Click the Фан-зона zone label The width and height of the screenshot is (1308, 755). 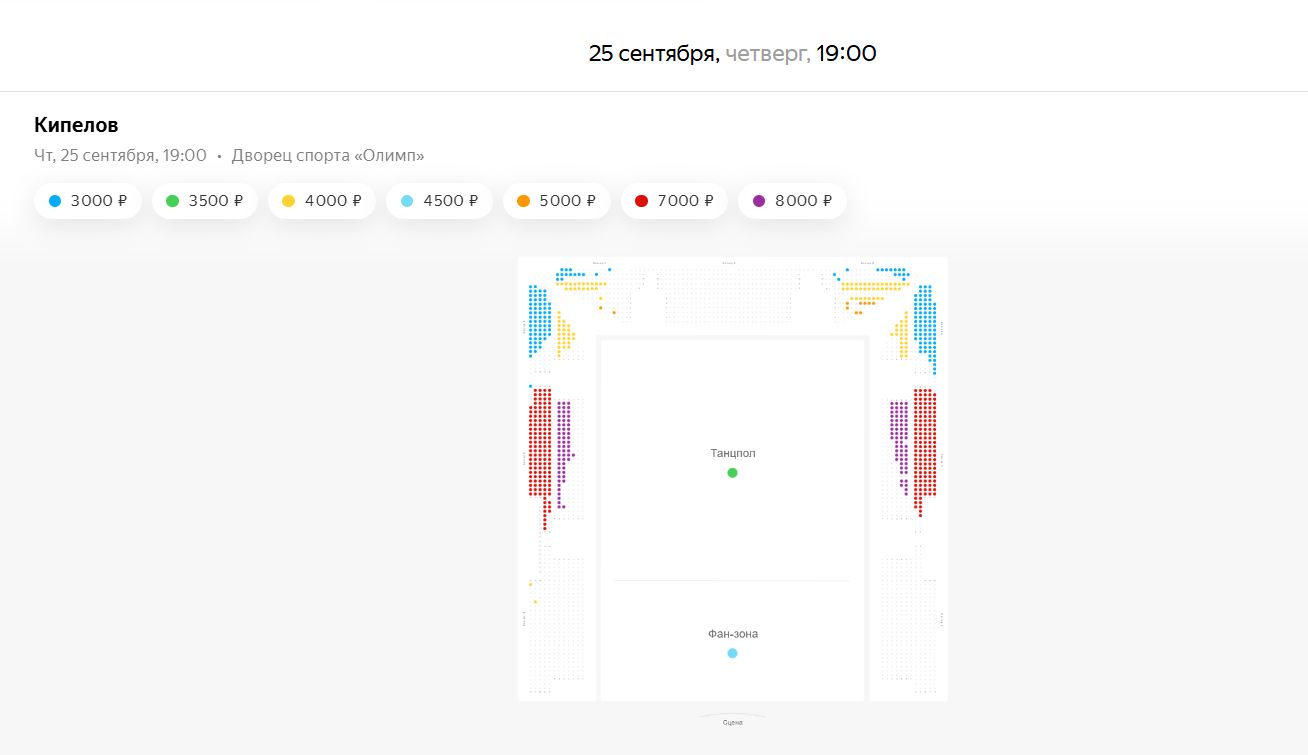point(732,633)
